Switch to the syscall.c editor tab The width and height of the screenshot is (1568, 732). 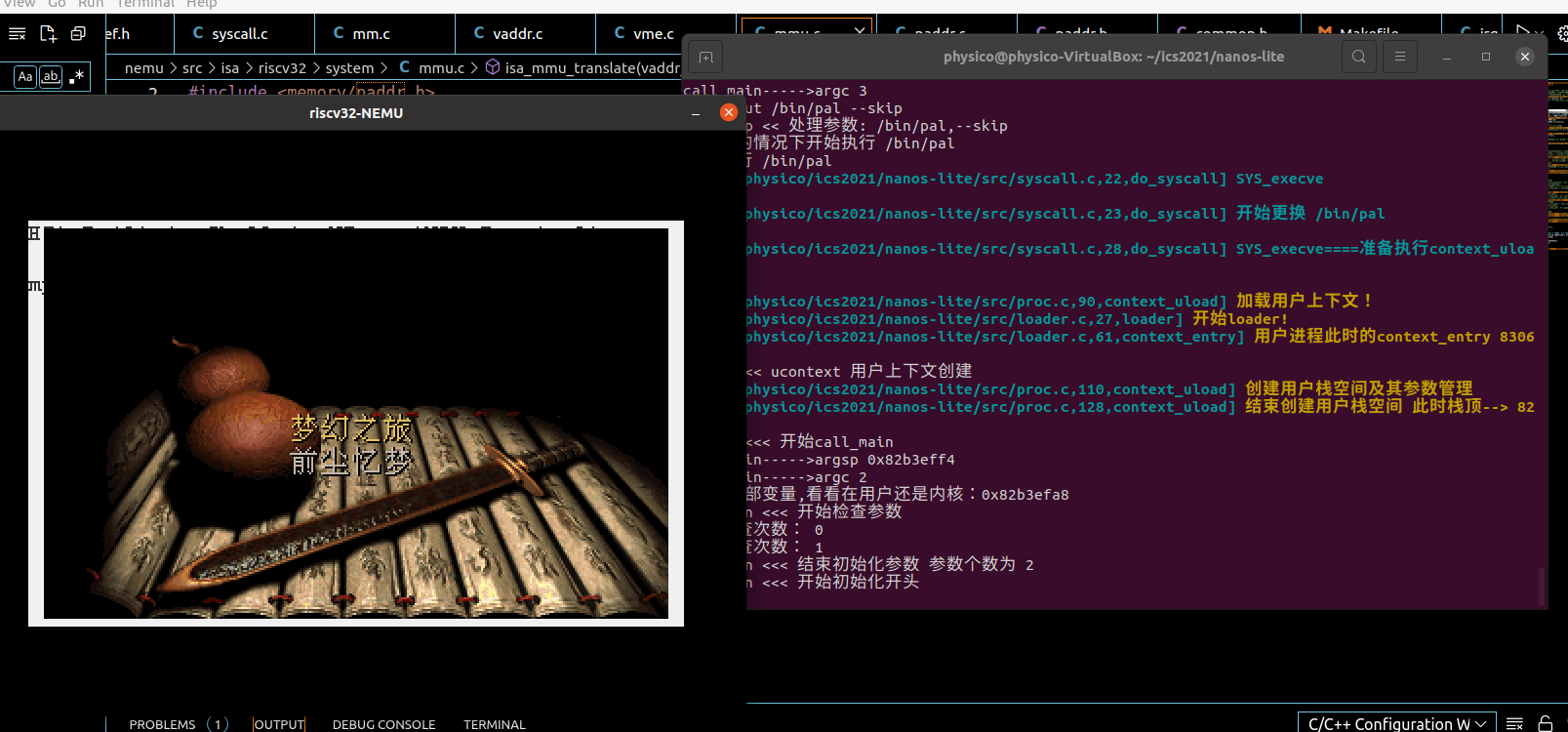pos(239,34)
